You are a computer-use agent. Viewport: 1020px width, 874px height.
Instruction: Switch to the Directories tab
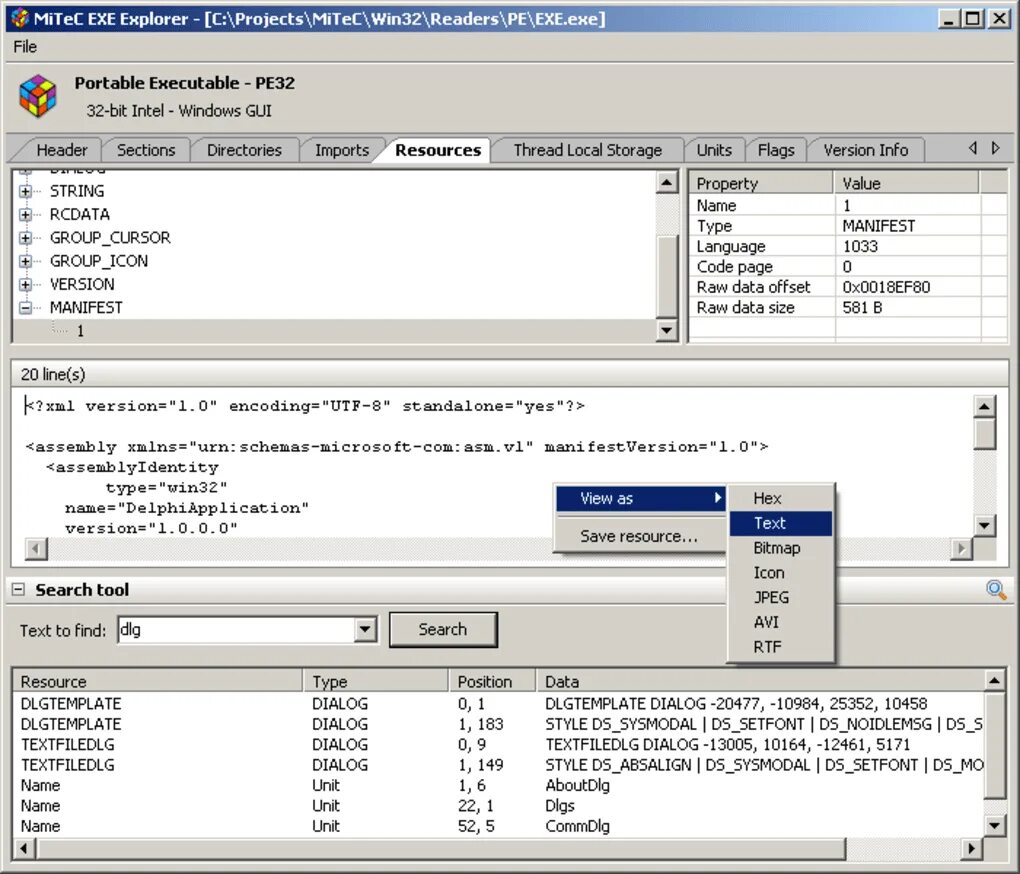pyautogui.click(x=245, y=150)
